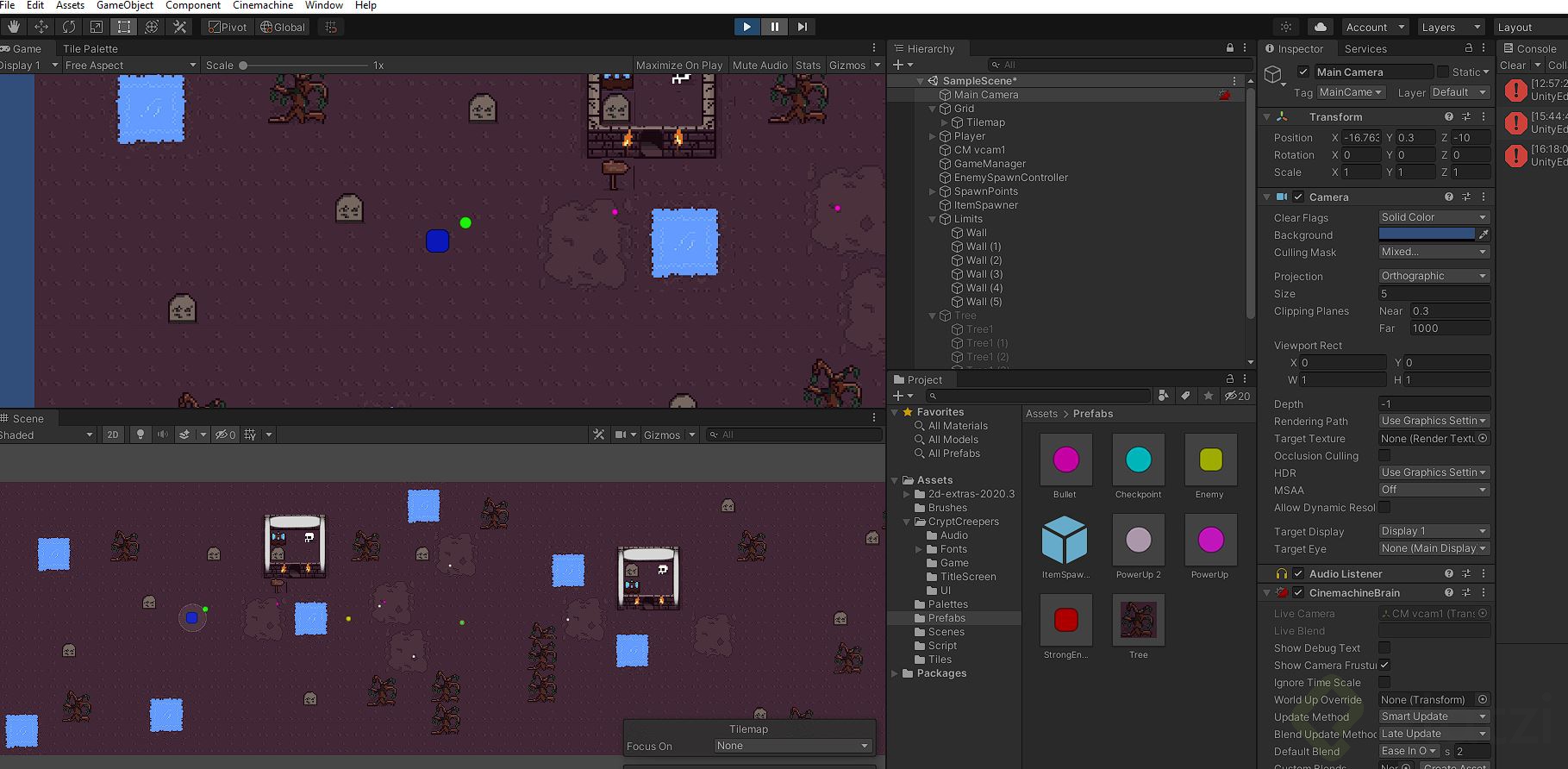Toggle 2D view mode in Scene

pos(113,435)
